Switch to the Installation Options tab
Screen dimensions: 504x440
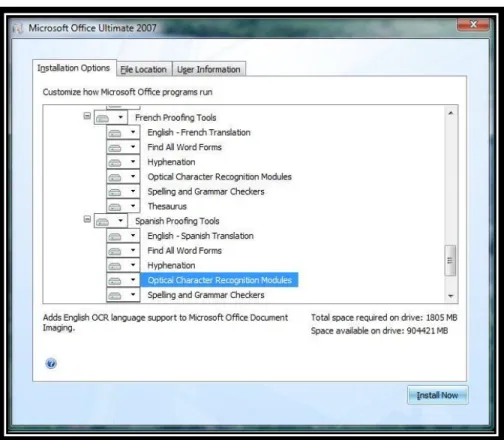pos(74,68)
